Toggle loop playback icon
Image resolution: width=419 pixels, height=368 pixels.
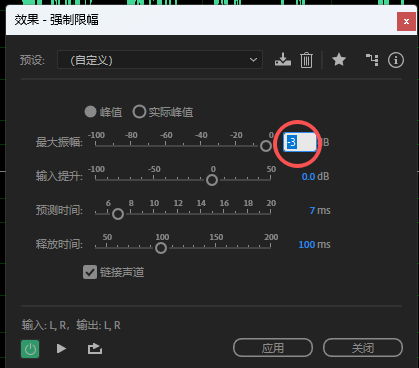click(x=95, y=349)
